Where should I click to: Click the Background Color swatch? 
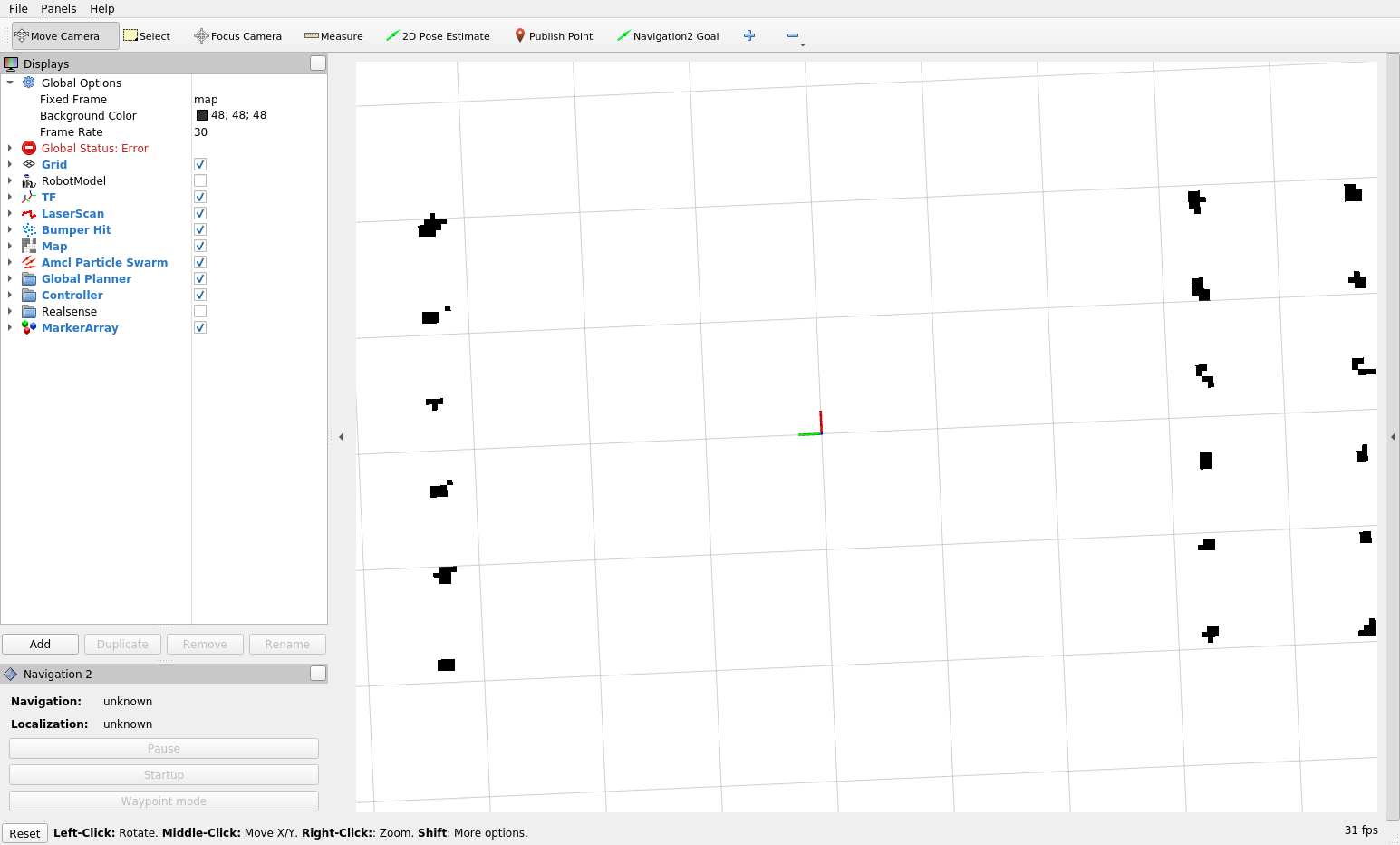pyautogui.click(x=201, y=115)
